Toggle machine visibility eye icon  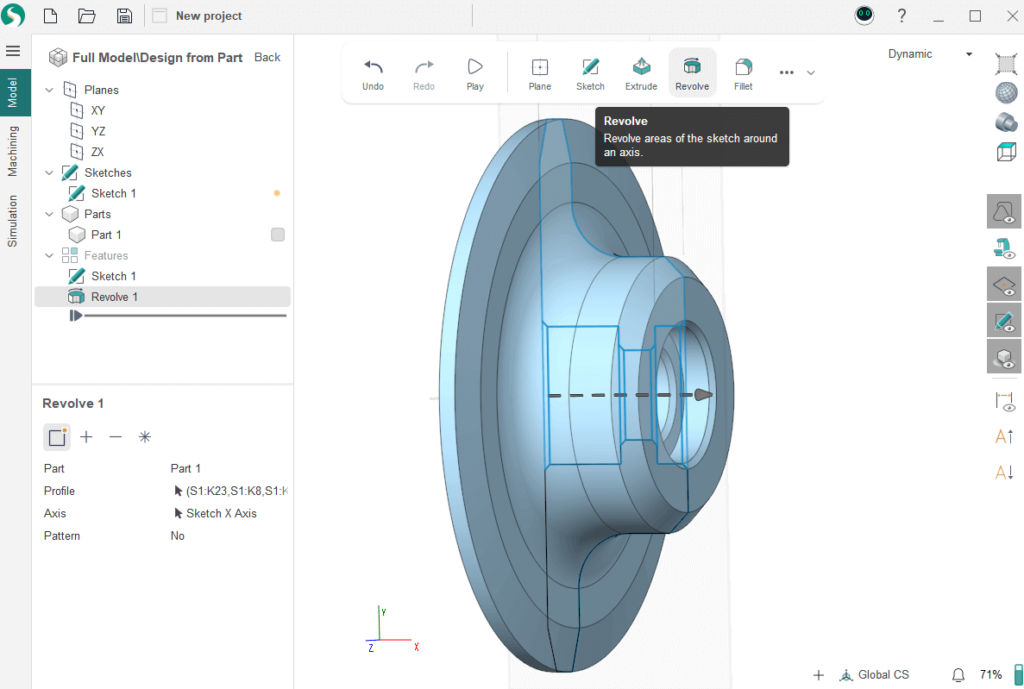click(x=1004, y=247)
